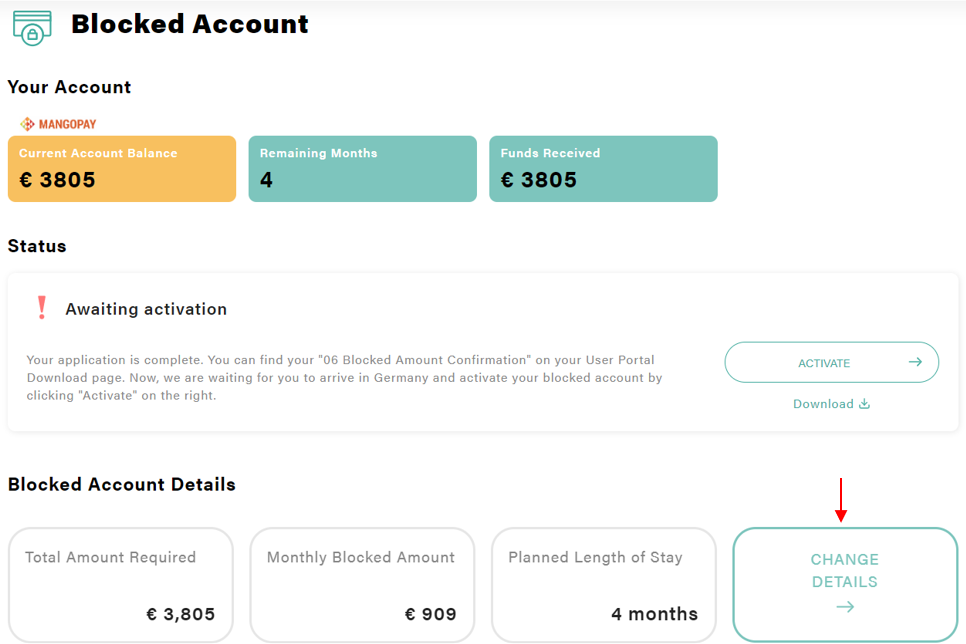Click the coin emblem in the MANGOPAY logo
The height and width of the screenshot is (644, 966).
[x=27, y=122]
